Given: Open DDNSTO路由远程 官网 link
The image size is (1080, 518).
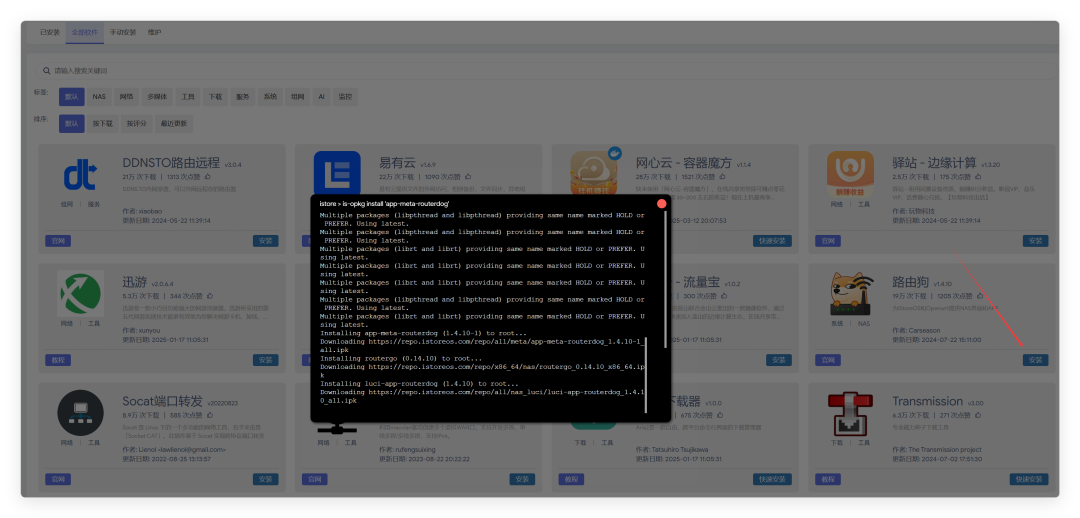Looking at the screenshot, I should pyautogui.click(x=58, y=241).
